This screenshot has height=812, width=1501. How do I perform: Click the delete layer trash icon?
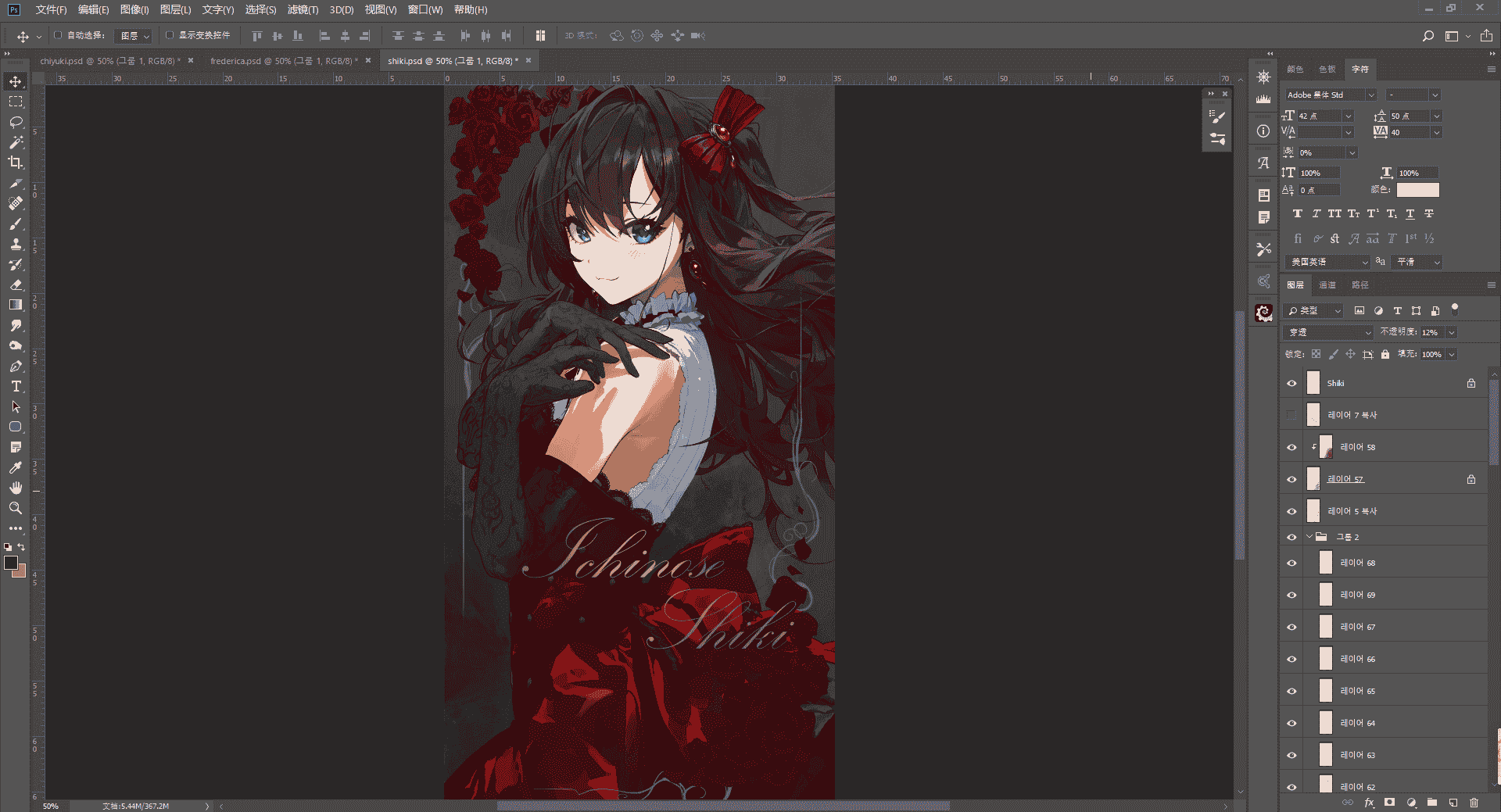pos(1474,803)
